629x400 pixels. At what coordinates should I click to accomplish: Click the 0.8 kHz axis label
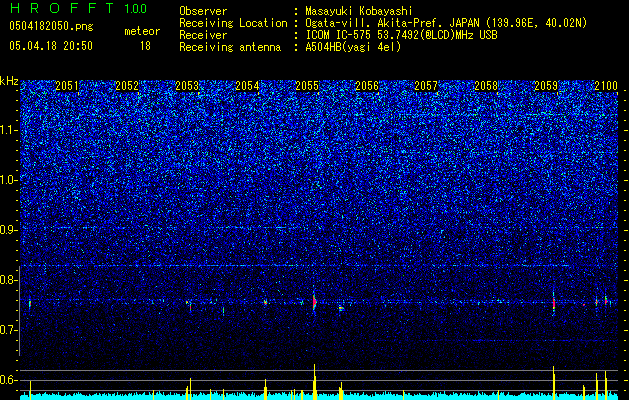[9, 280]
